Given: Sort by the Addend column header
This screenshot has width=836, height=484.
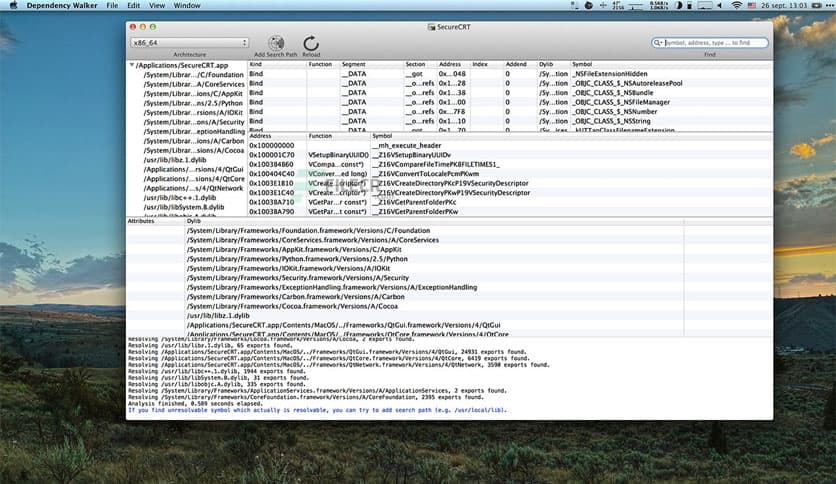Looking at the screenshot, I should pyautogui.click(x=520, y=64).
